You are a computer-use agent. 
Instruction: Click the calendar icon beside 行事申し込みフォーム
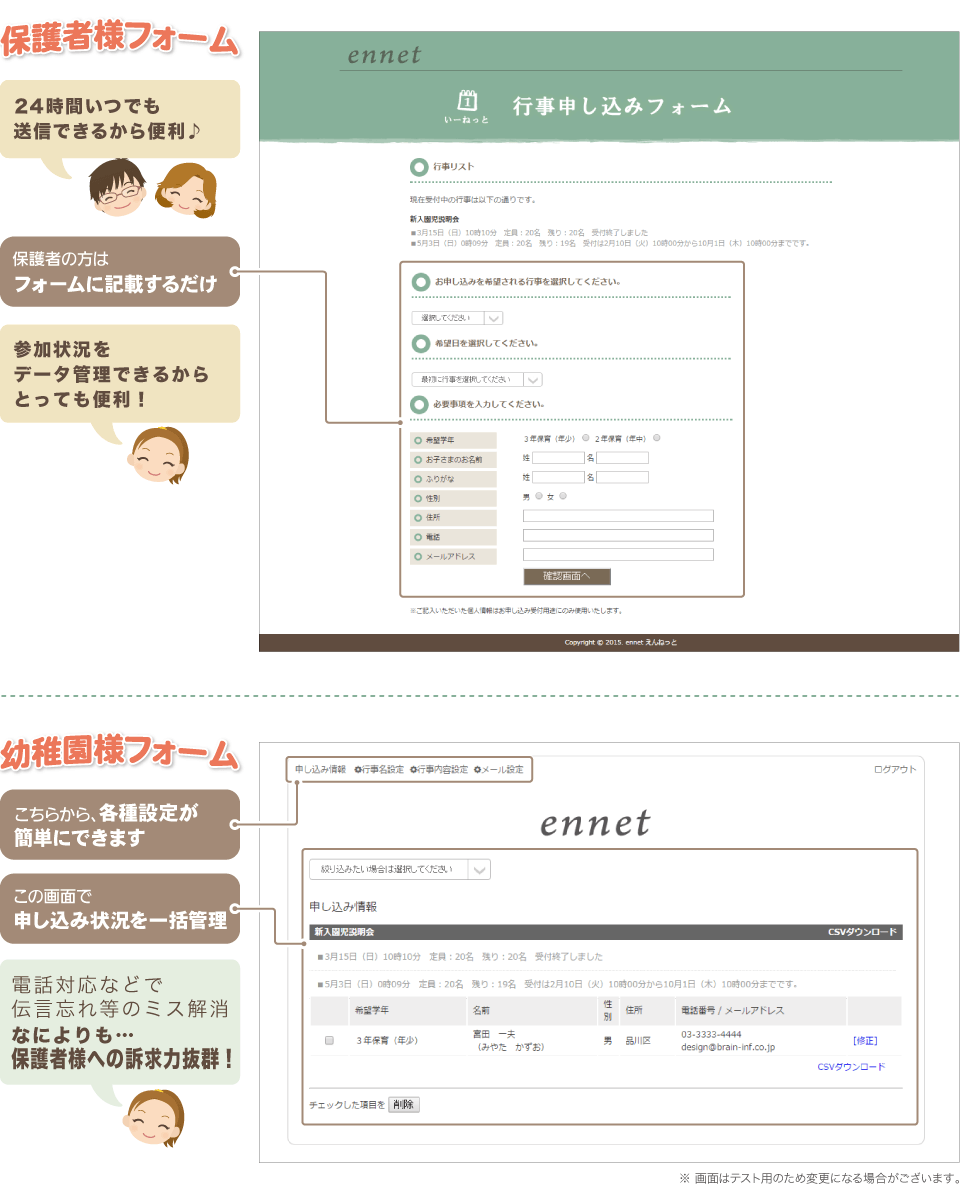467,101
